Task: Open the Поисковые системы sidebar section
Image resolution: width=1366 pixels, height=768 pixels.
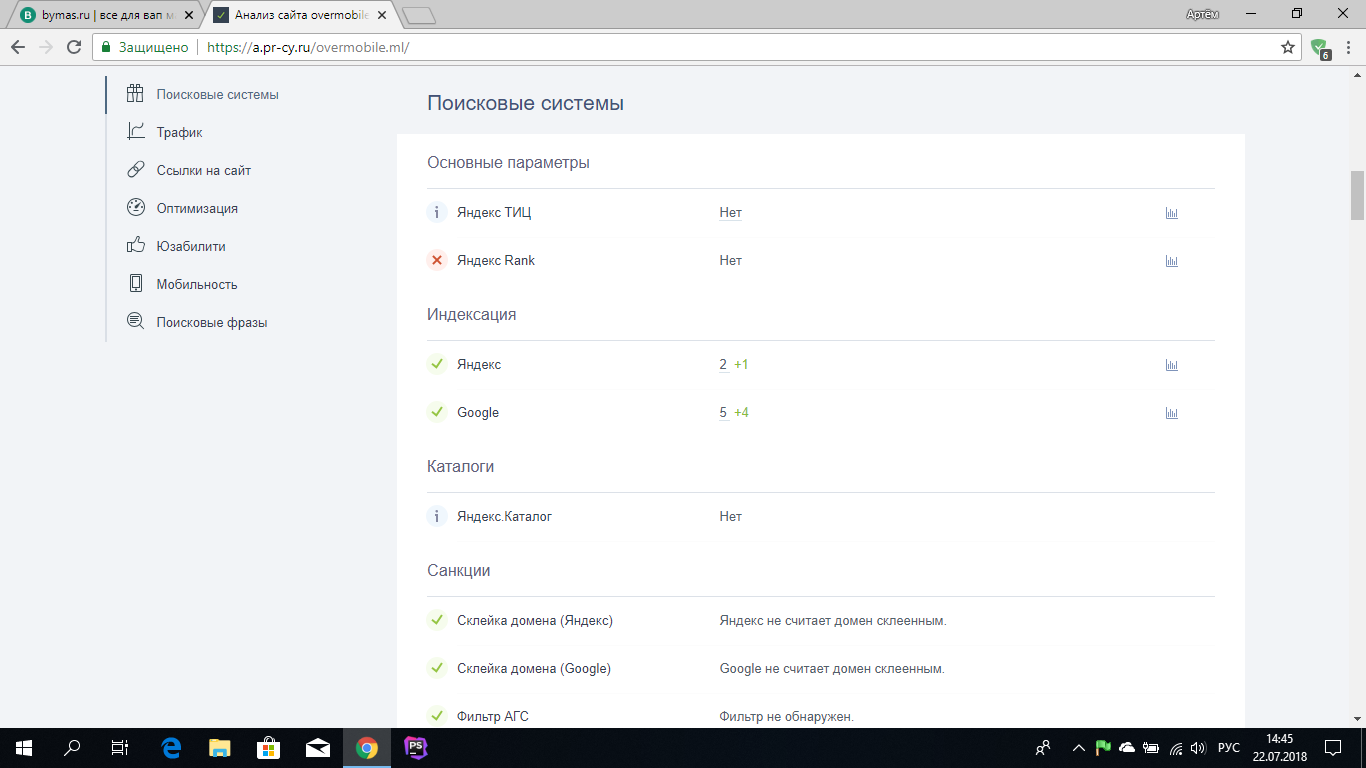Action: point(217,94)
